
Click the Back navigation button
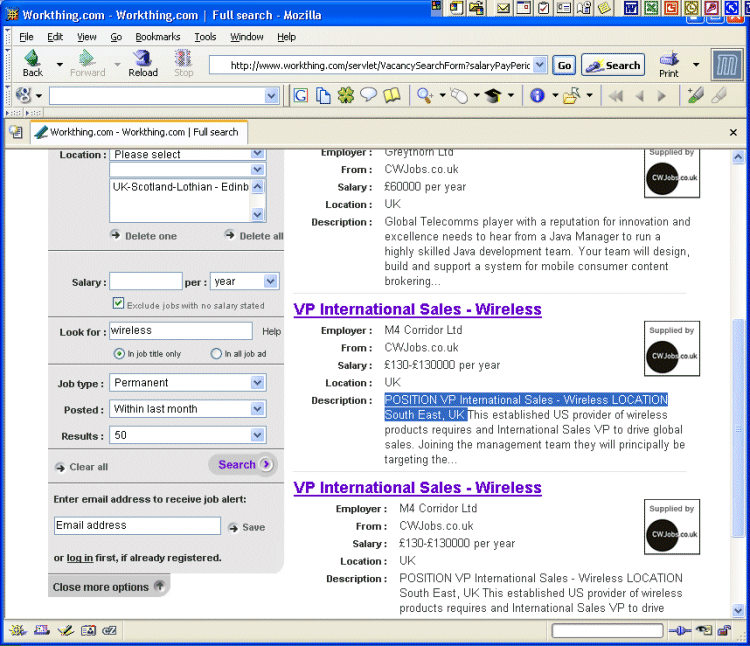tap(33, 64)
